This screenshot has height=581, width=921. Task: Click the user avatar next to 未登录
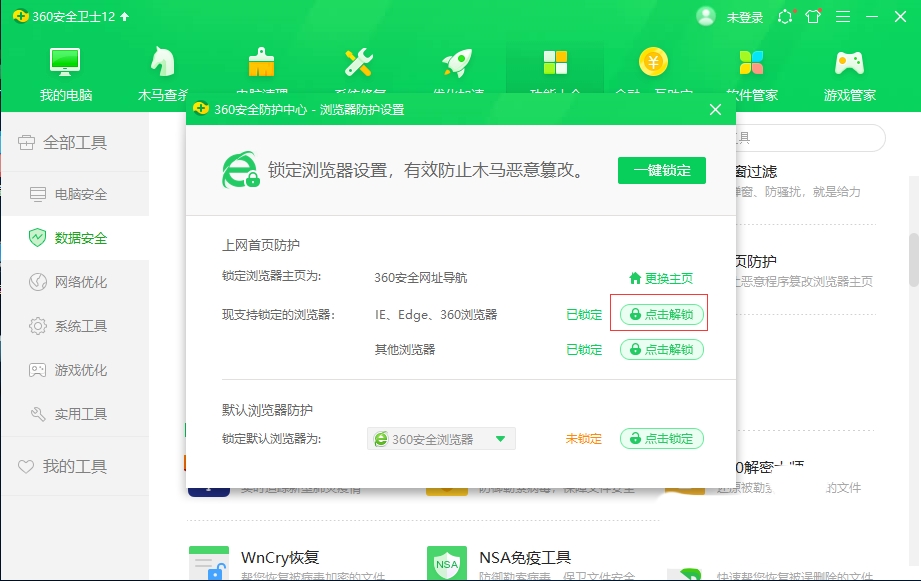(705, 16)
